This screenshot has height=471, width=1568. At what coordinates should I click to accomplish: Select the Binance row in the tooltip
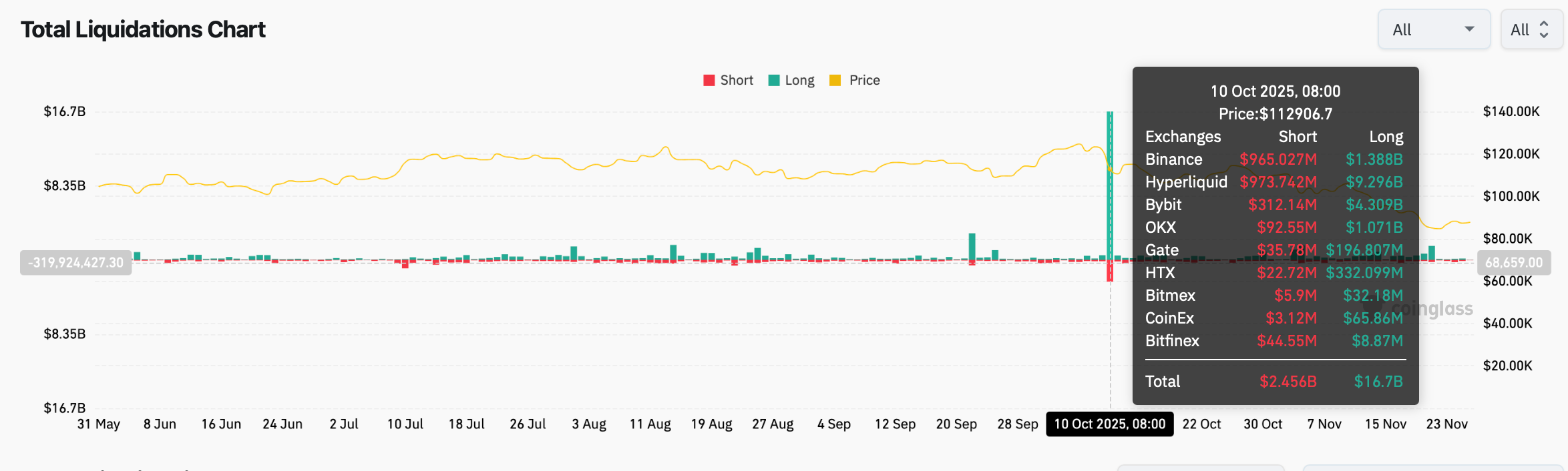[1274, 159]
